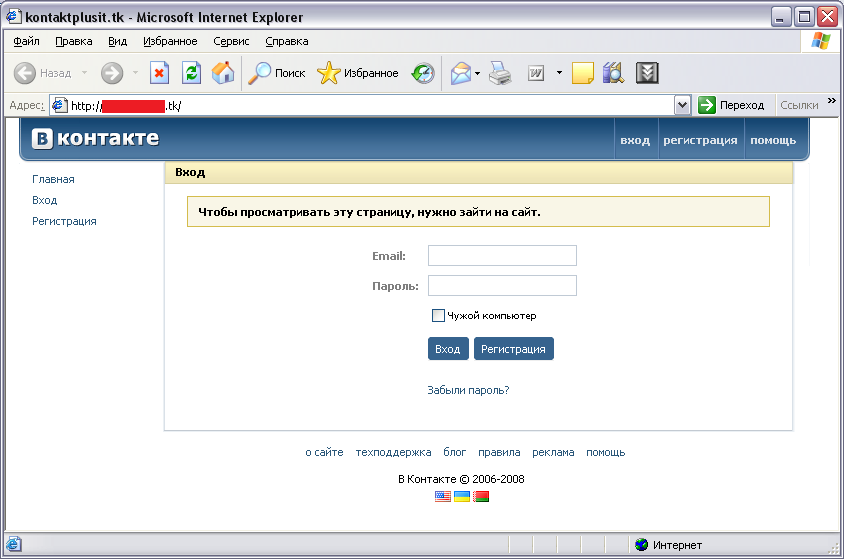This screenshot has height=559, width=844.
Task: Open footer о сайте link
Action: (324, 452)
